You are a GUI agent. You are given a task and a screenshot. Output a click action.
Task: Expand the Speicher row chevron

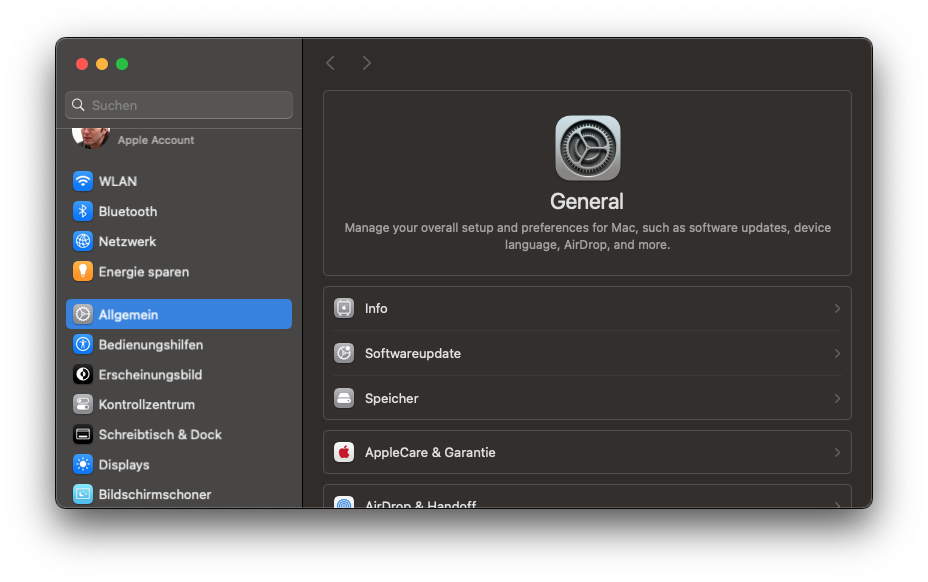coord(837,398)
